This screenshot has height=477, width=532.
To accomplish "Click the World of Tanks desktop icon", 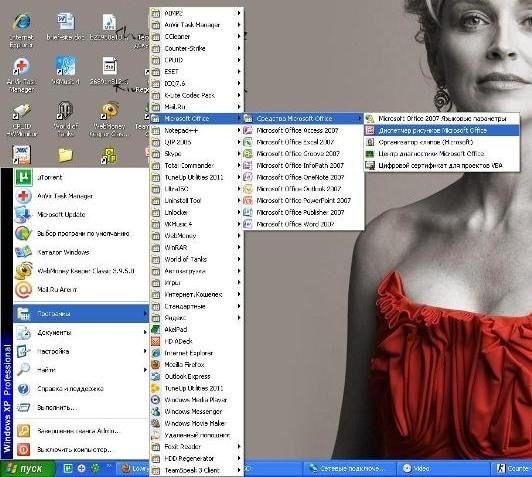I will 65,111.
